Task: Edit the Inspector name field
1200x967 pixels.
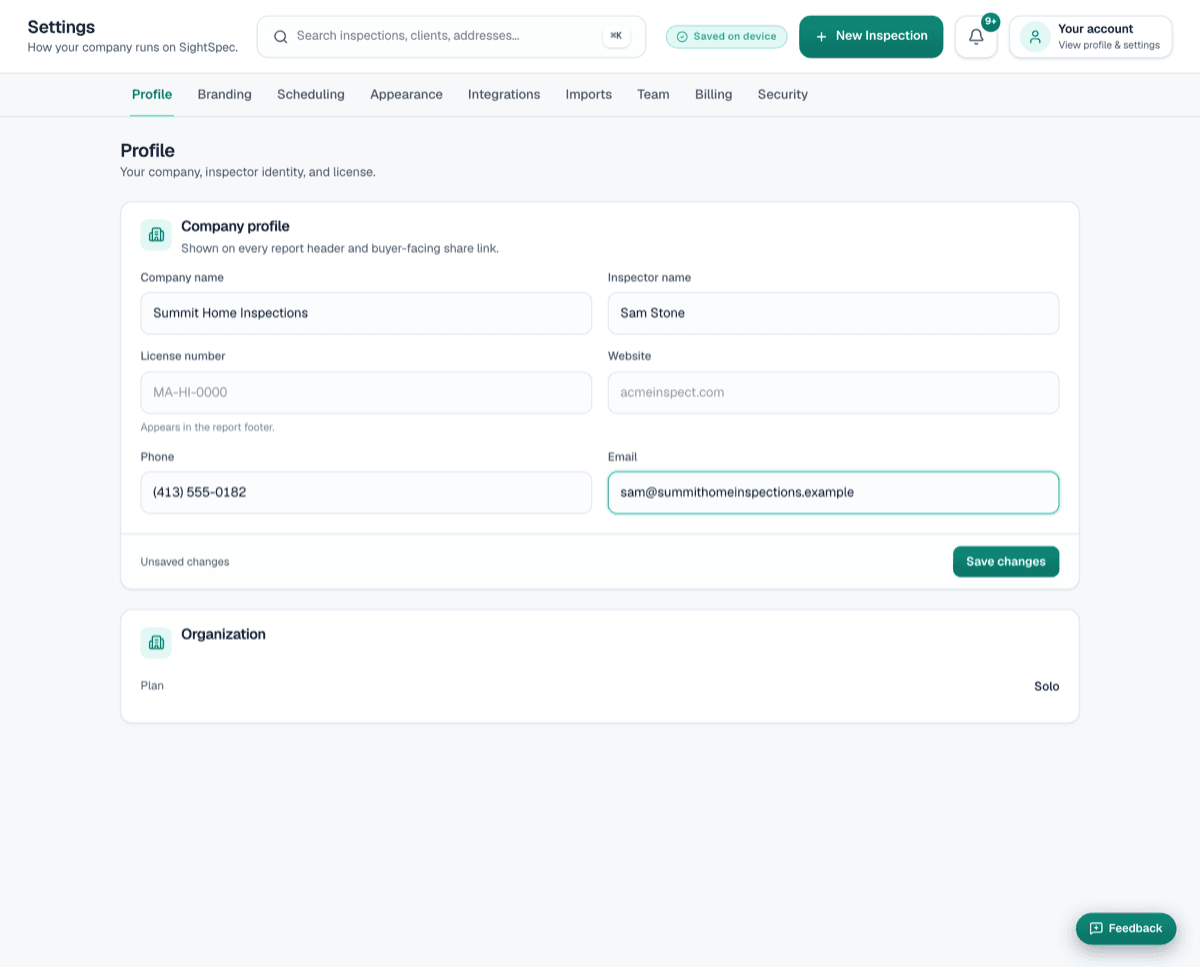Action: tap(833, 313)
